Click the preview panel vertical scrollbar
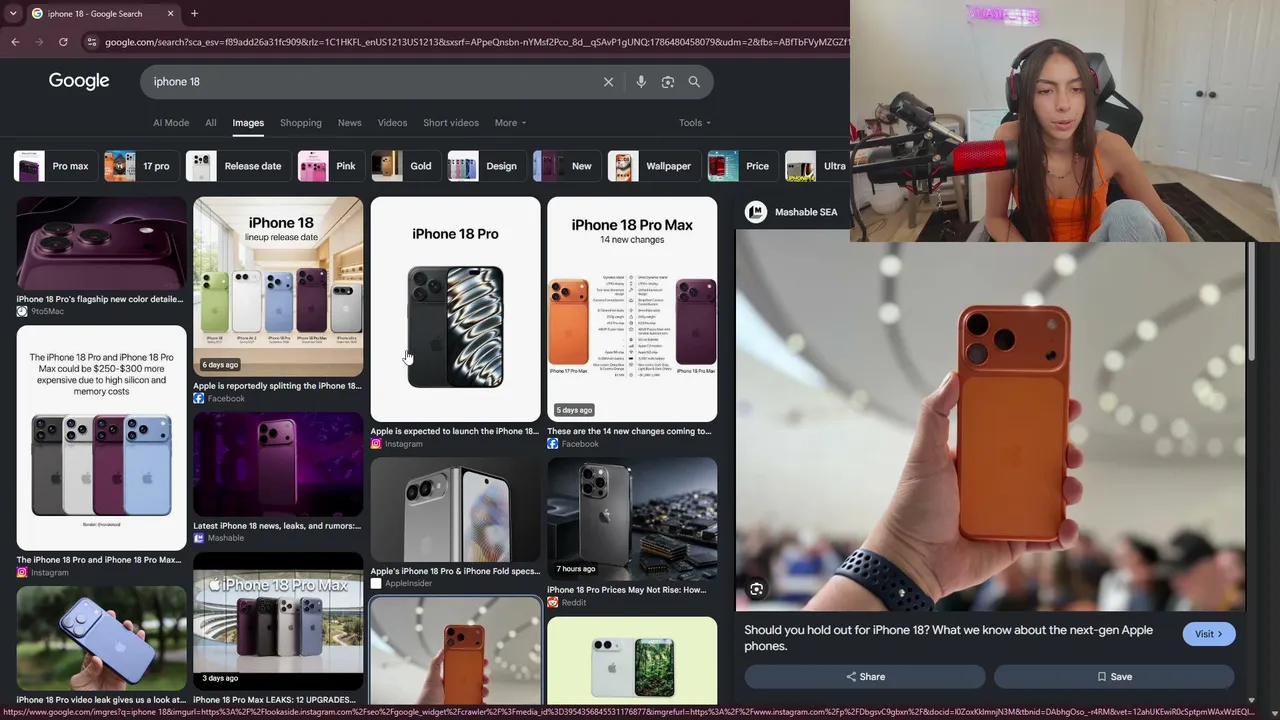This screenshot has height=720, width=1280. [x=1251, y=300]
